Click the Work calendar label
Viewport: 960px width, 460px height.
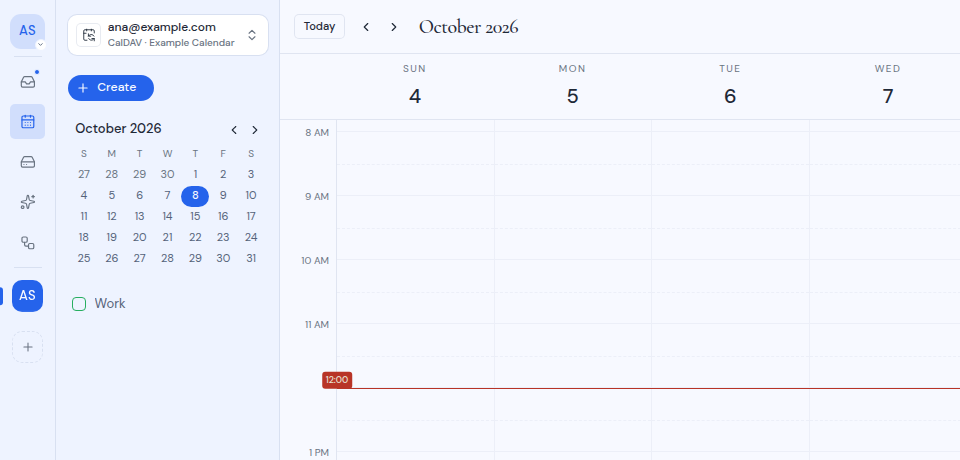pyautogui.click(x=110, y=304)
